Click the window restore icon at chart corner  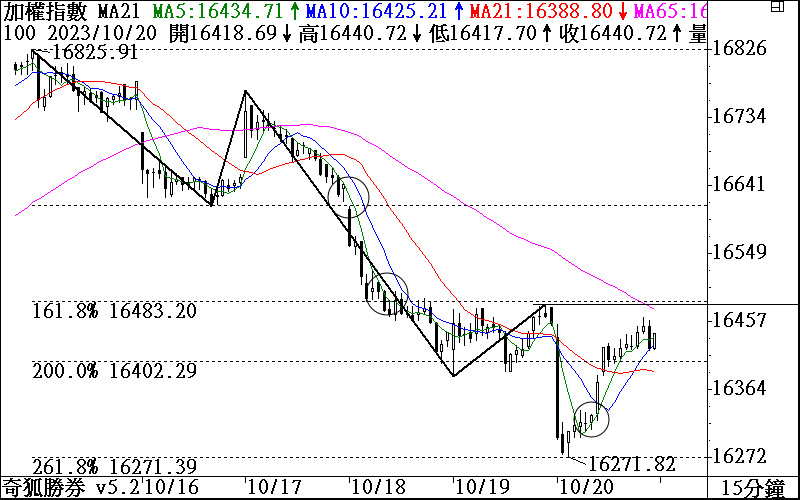pyautogui.click(x=778, y=6)
